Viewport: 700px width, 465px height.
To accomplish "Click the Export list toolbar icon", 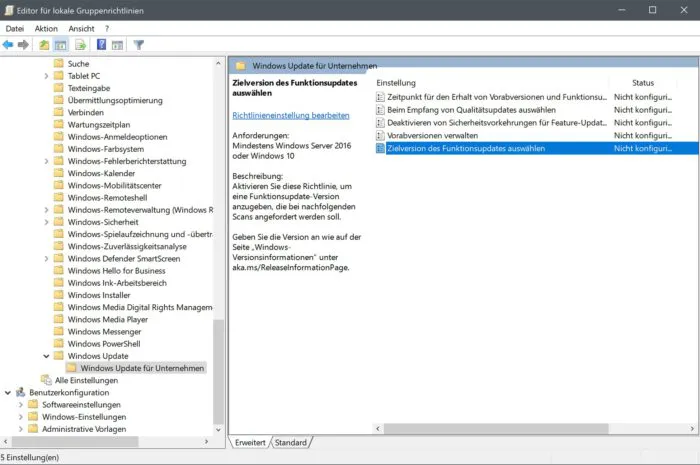I will coord(80,45).
